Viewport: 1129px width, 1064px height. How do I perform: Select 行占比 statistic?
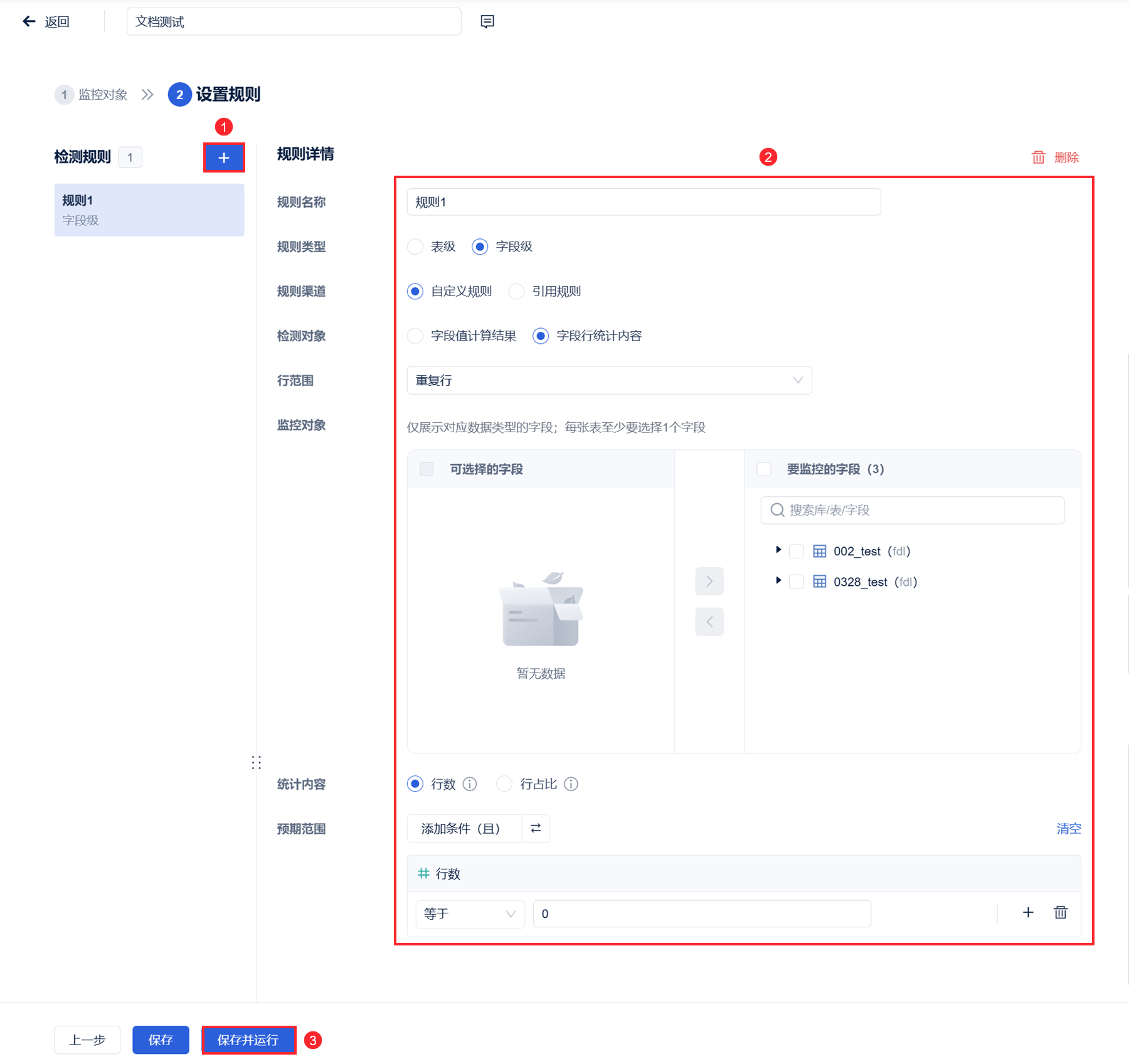[504, 784]
